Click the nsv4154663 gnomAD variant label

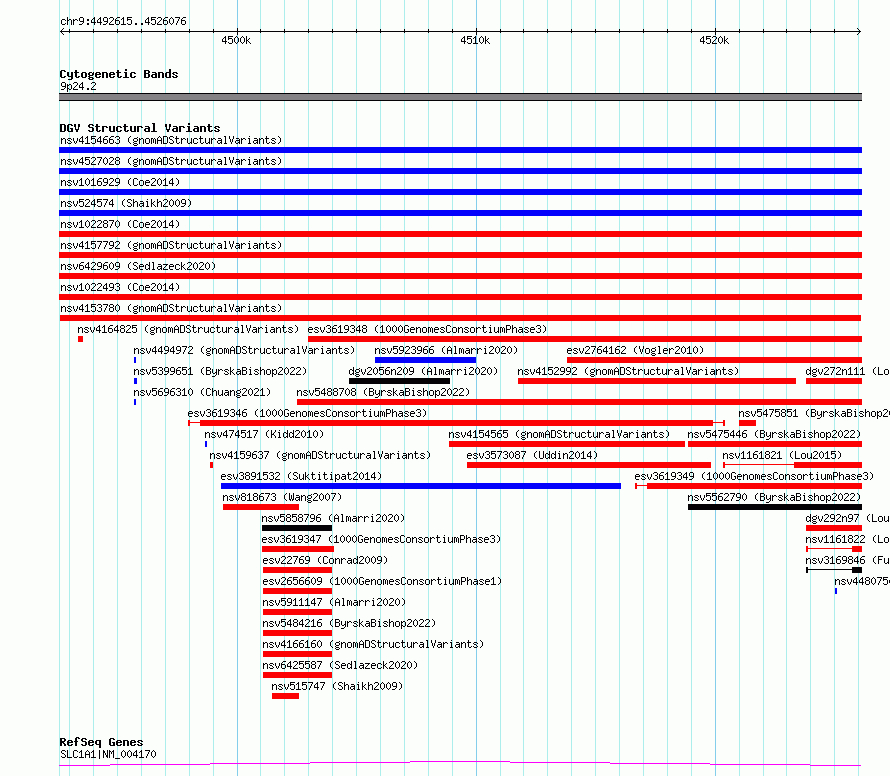[x=171, y=140]
